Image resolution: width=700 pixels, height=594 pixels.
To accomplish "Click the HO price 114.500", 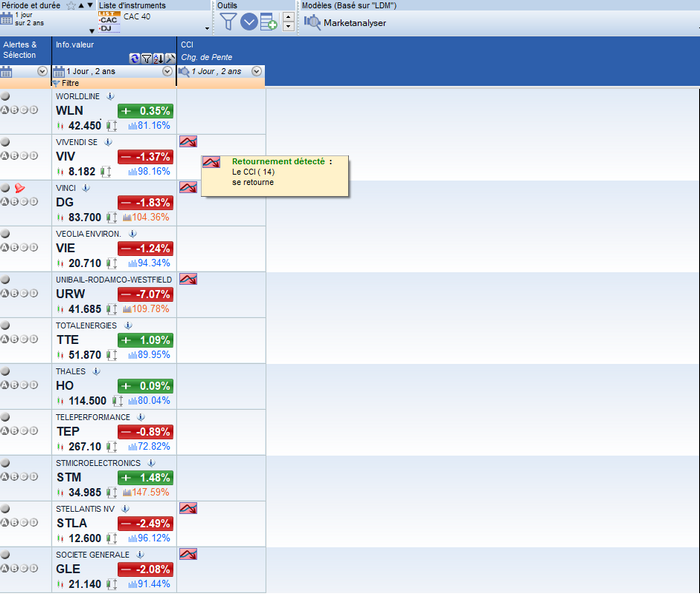I will (88, 401).
